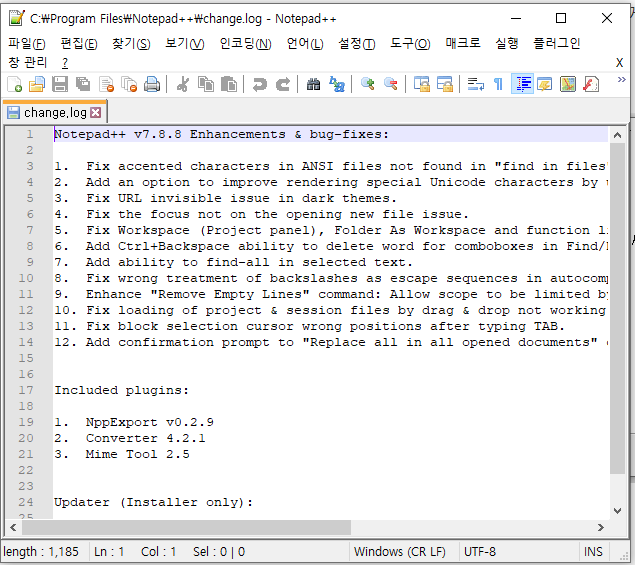Screen dimensions: 635x565
Task: Click 'Fix URL invisible issue' line
Action: click(225, 198)
